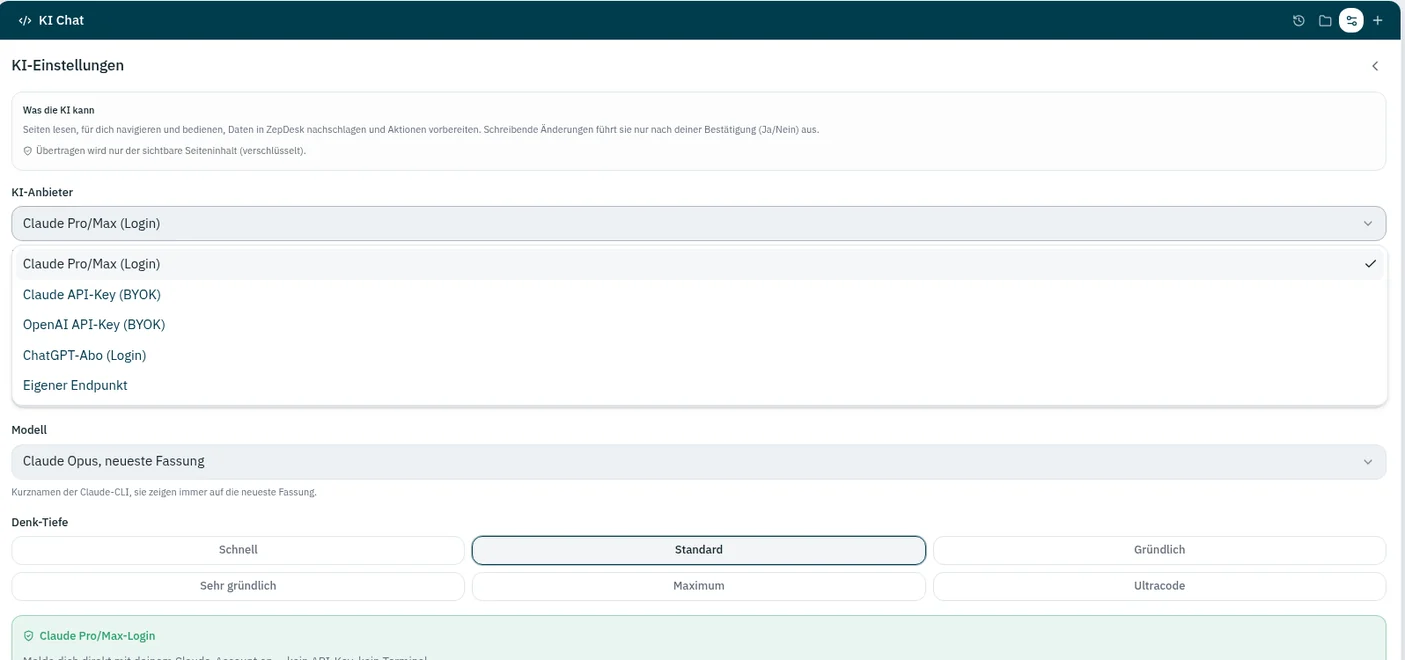Click the Denk-Tiefe label

click(40, 522)
